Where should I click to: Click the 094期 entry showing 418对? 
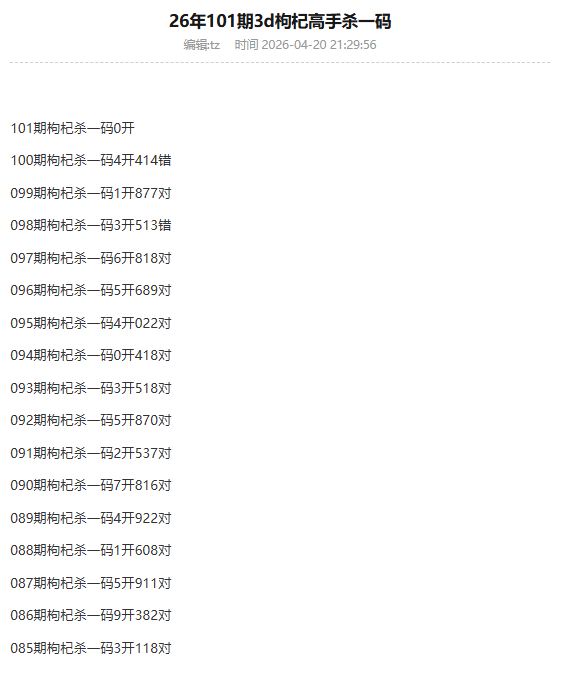[x=91, y=355]
